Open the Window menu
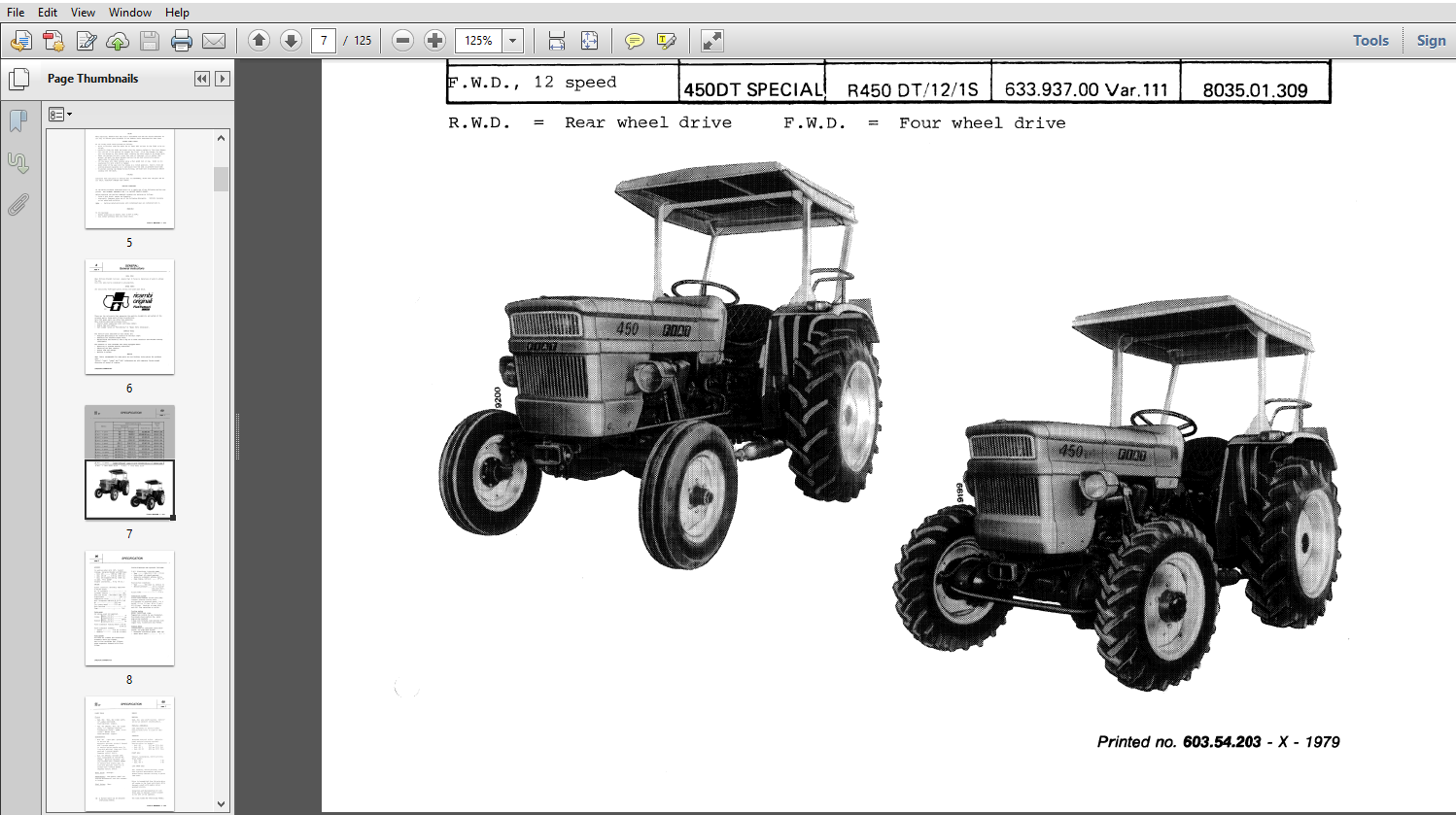This screenshot has height=815, width=1456. click(x=130, y=13)
